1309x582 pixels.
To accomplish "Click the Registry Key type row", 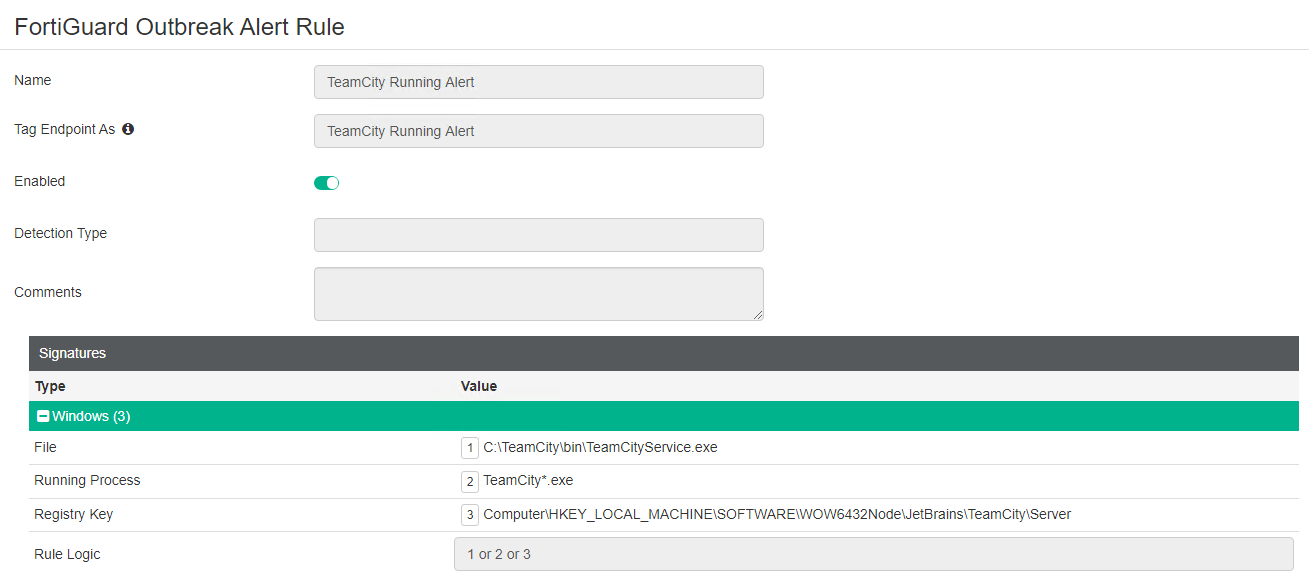I will 73,514.
